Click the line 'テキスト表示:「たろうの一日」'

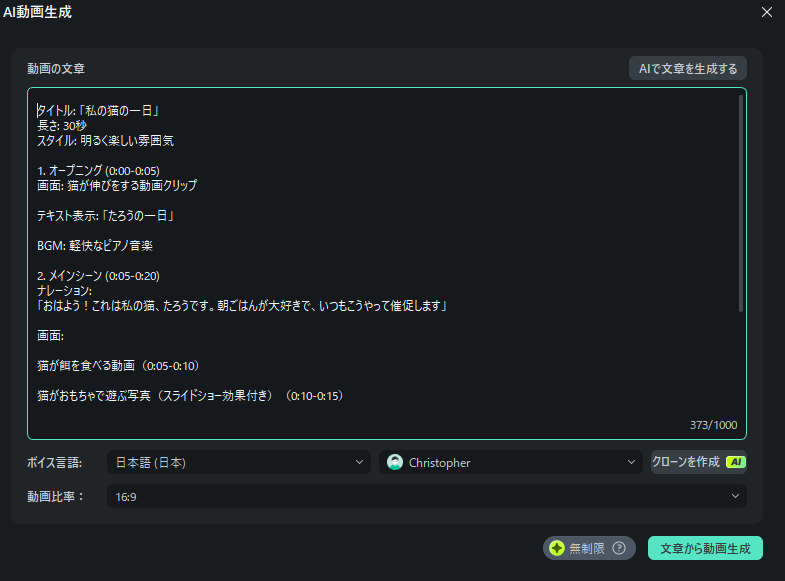[106, 216]
